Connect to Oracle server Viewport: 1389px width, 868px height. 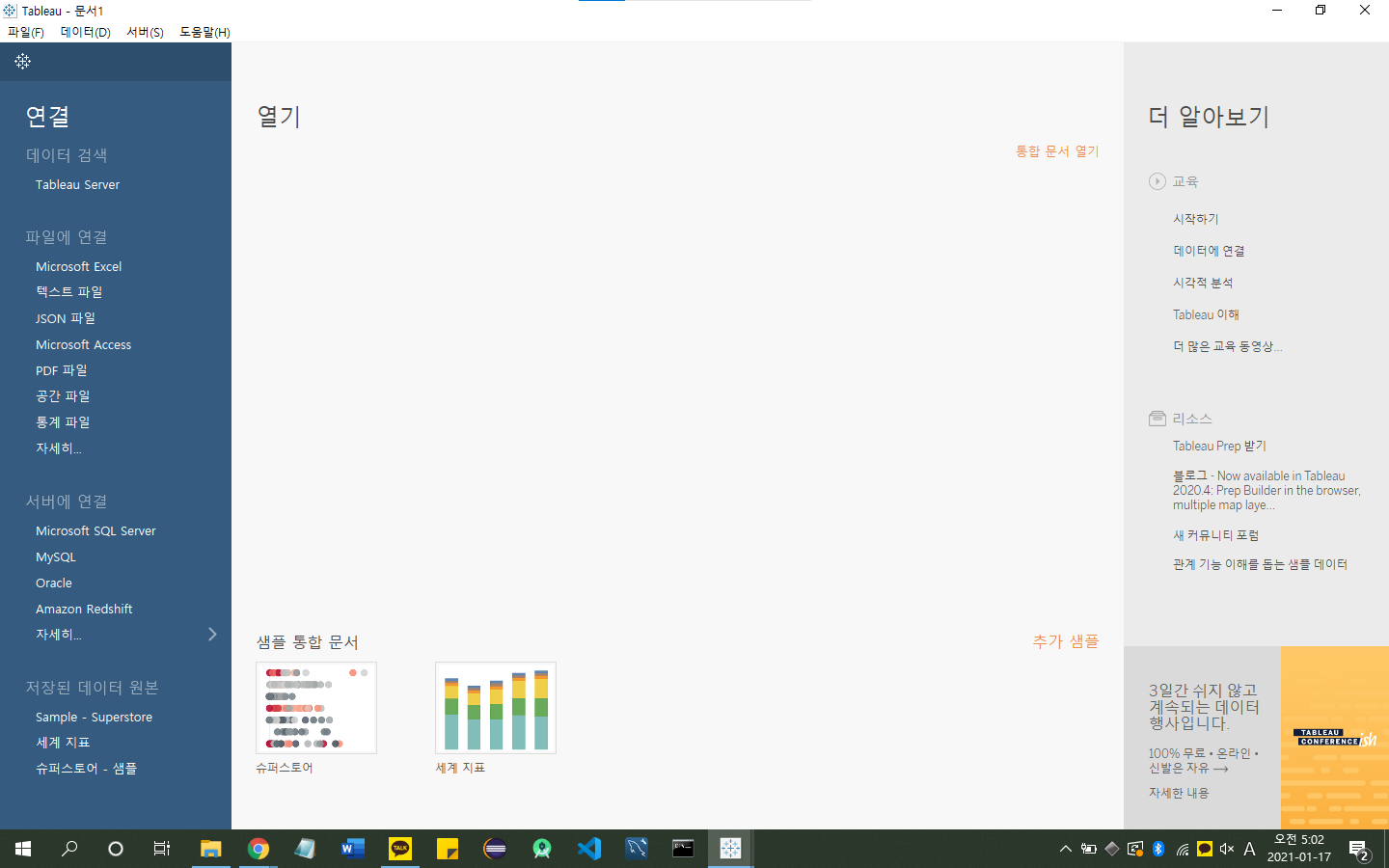pos(54,583)
